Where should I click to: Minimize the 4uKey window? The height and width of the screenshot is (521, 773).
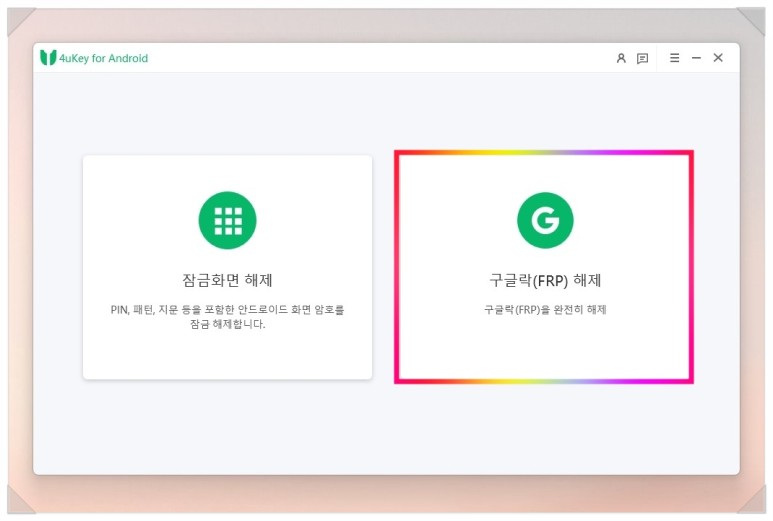click(696, 58)
